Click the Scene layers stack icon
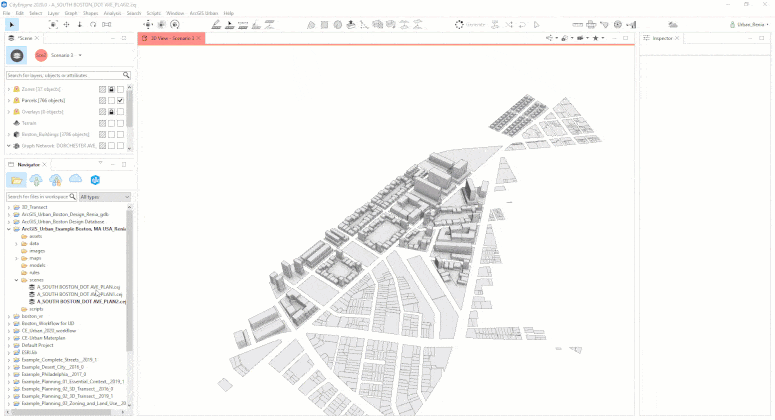This screenshot has width=775, height=420. point(17,55)
